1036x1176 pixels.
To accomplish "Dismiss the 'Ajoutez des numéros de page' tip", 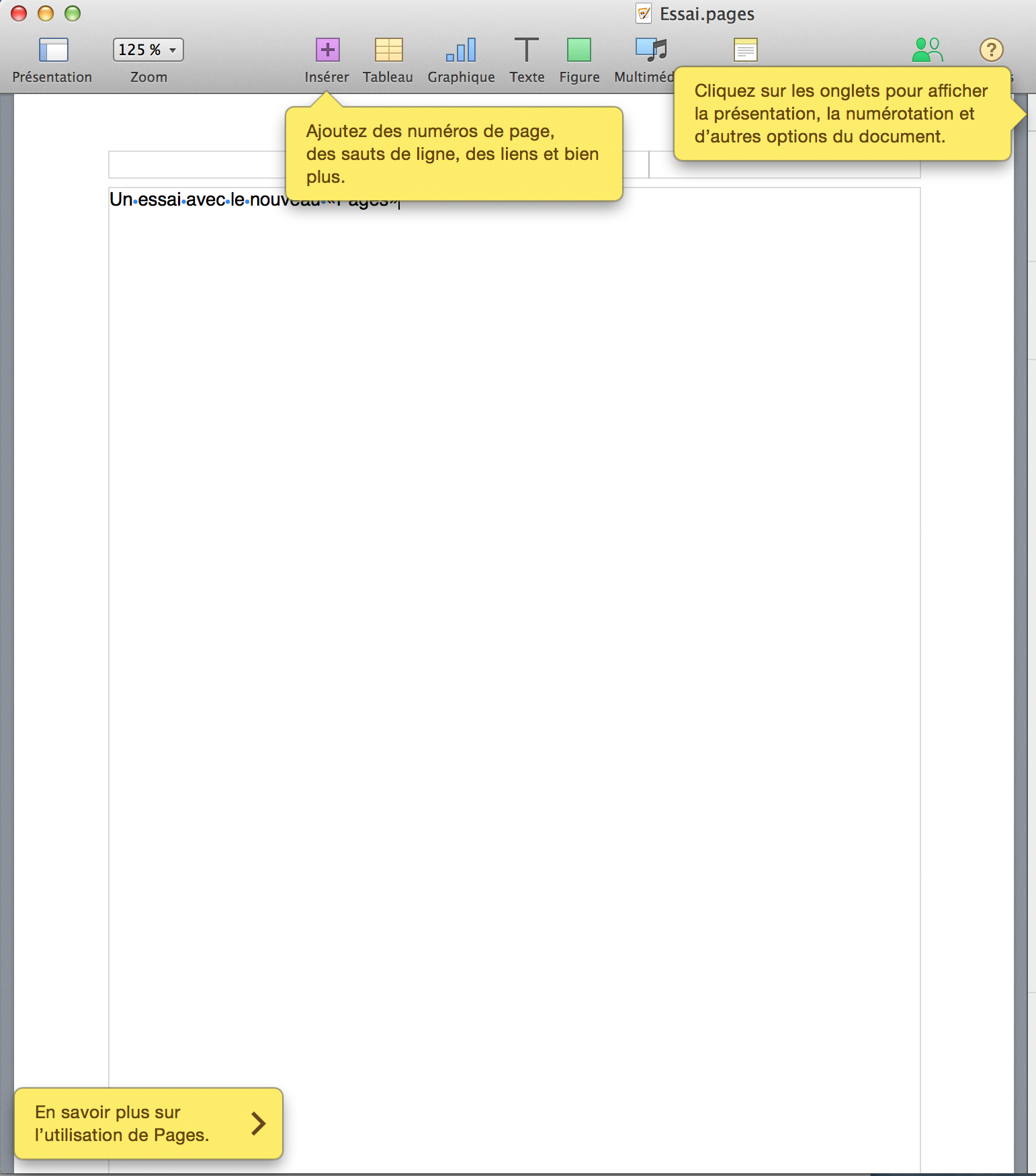I will [453, 154].
